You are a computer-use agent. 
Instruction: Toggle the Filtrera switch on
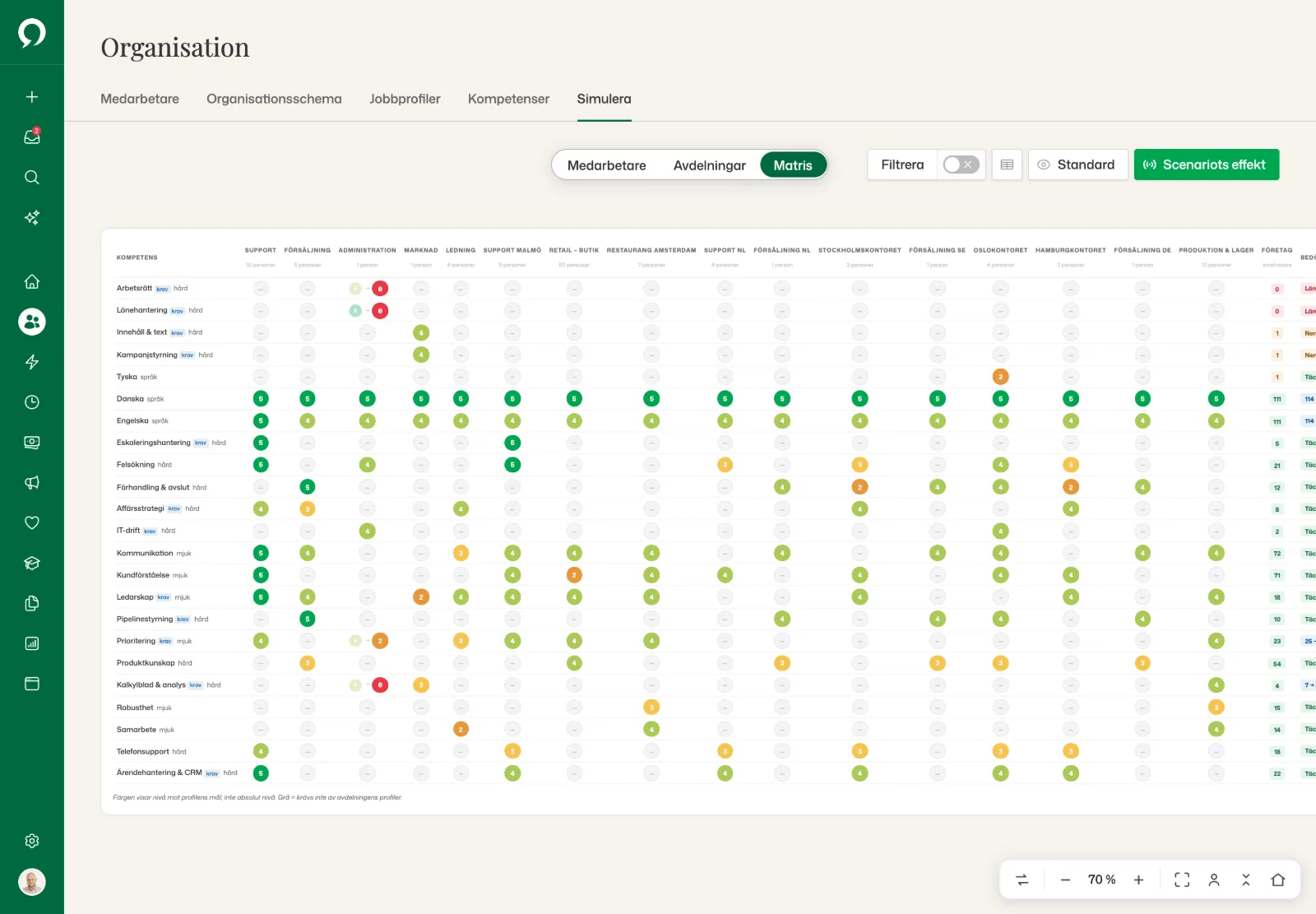click(961, 165)
